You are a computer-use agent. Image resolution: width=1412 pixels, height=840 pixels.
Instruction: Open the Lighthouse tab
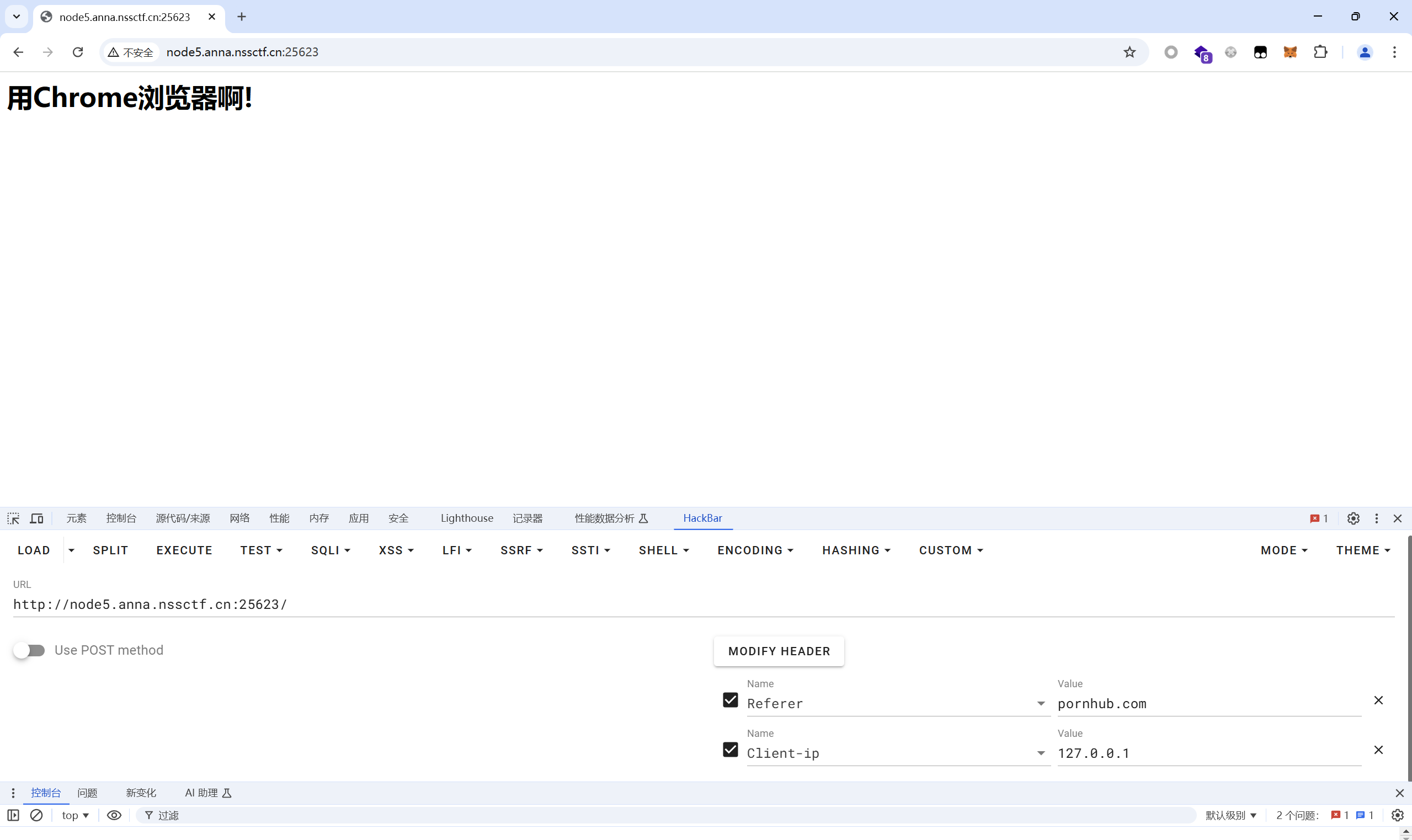point(466,518)
